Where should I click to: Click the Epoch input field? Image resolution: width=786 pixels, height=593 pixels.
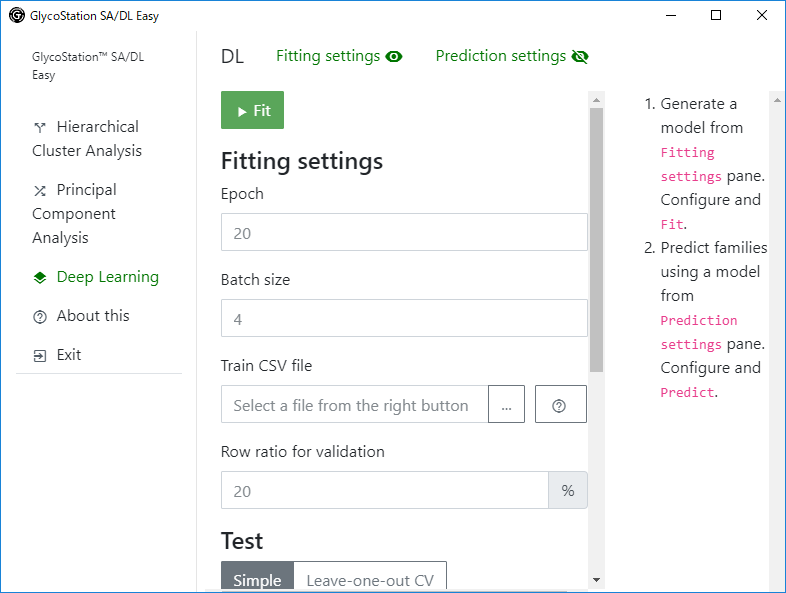pos(404,232)
